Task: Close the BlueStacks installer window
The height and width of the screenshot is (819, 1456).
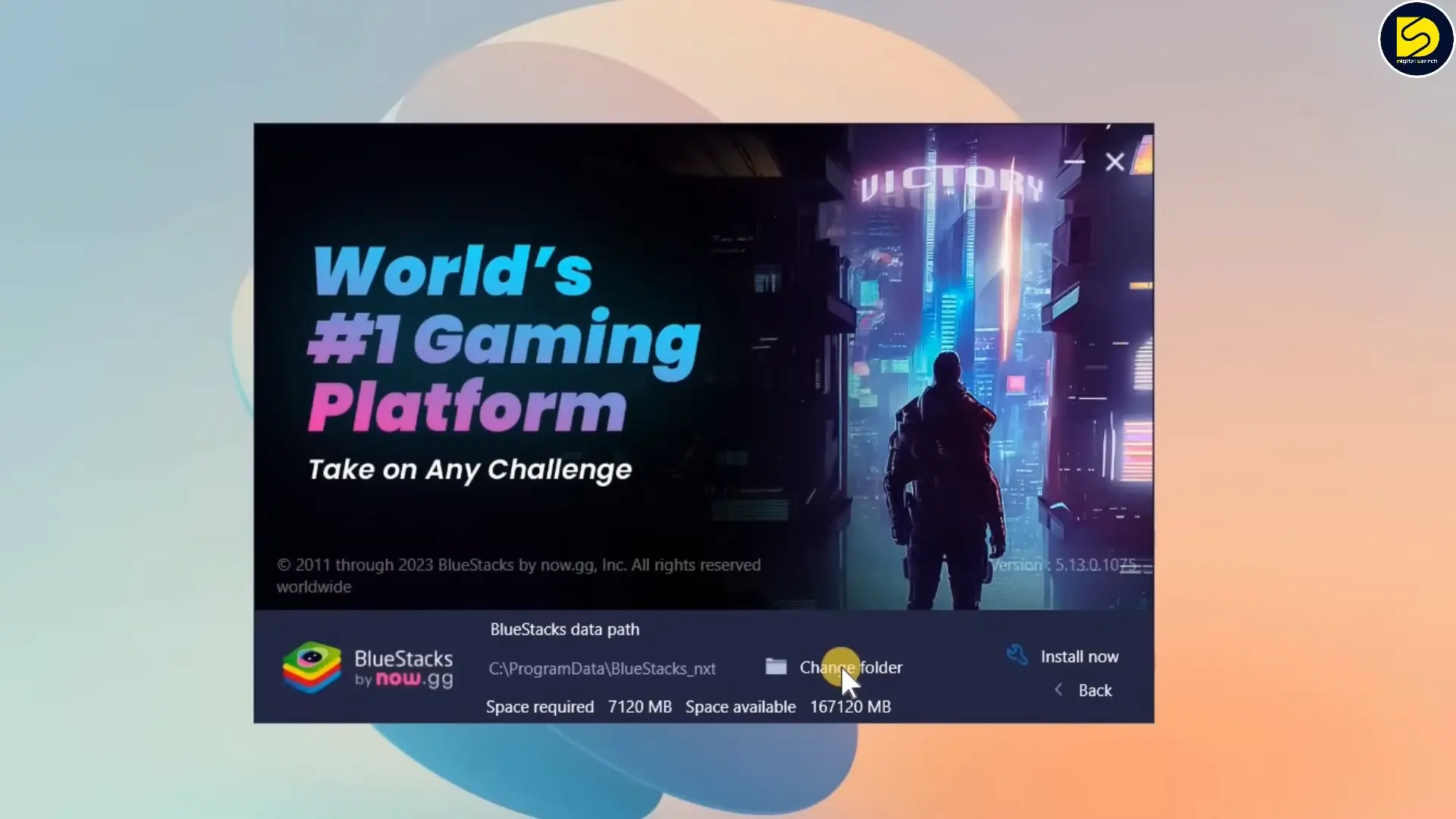Action: point(1115,162)
